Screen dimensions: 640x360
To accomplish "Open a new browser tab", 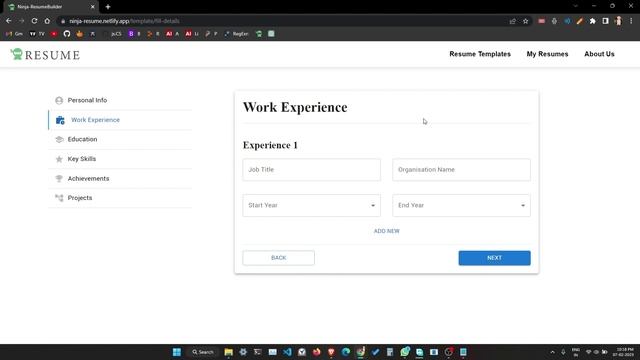I will [108, 7].
